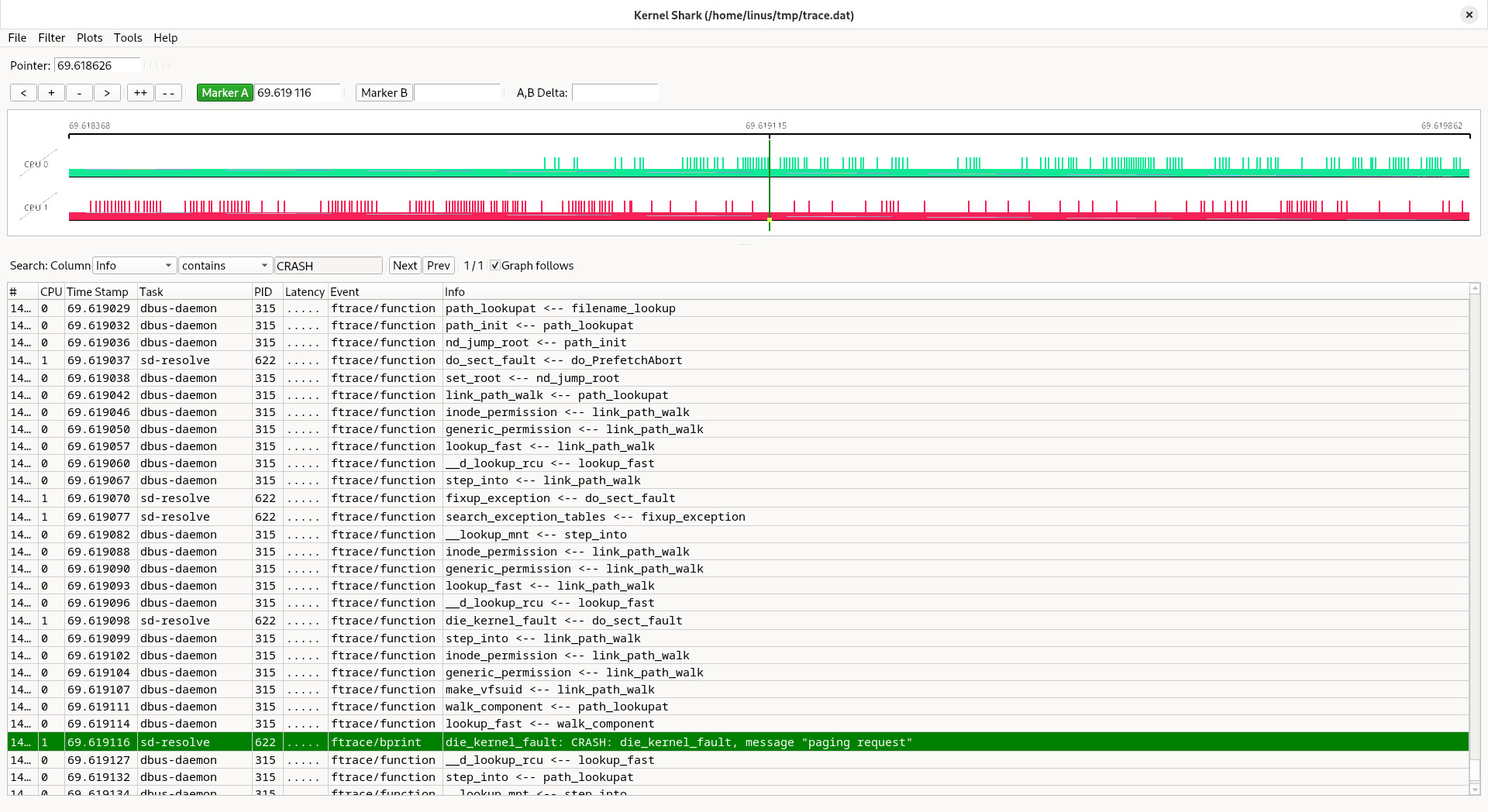The image size is (1488, 812).
Task: Select the green Marker A button
Action: click(x=225, y=93)
